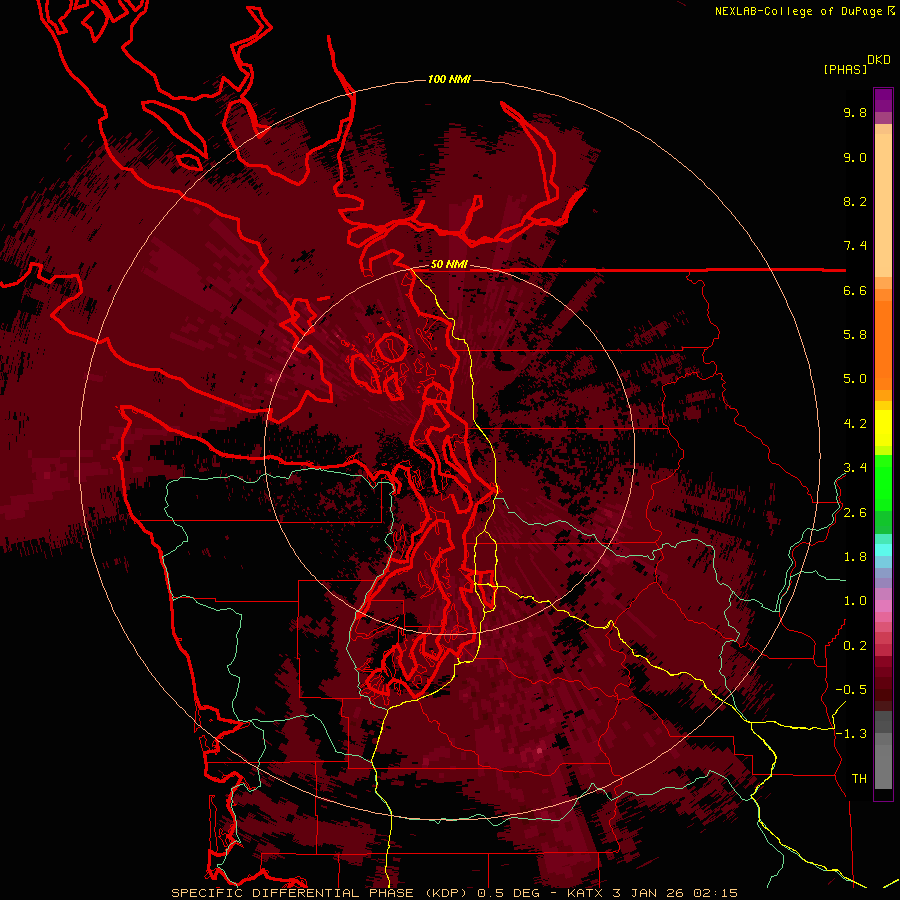Click the 6.6 value on color scale

coord(855,290)
